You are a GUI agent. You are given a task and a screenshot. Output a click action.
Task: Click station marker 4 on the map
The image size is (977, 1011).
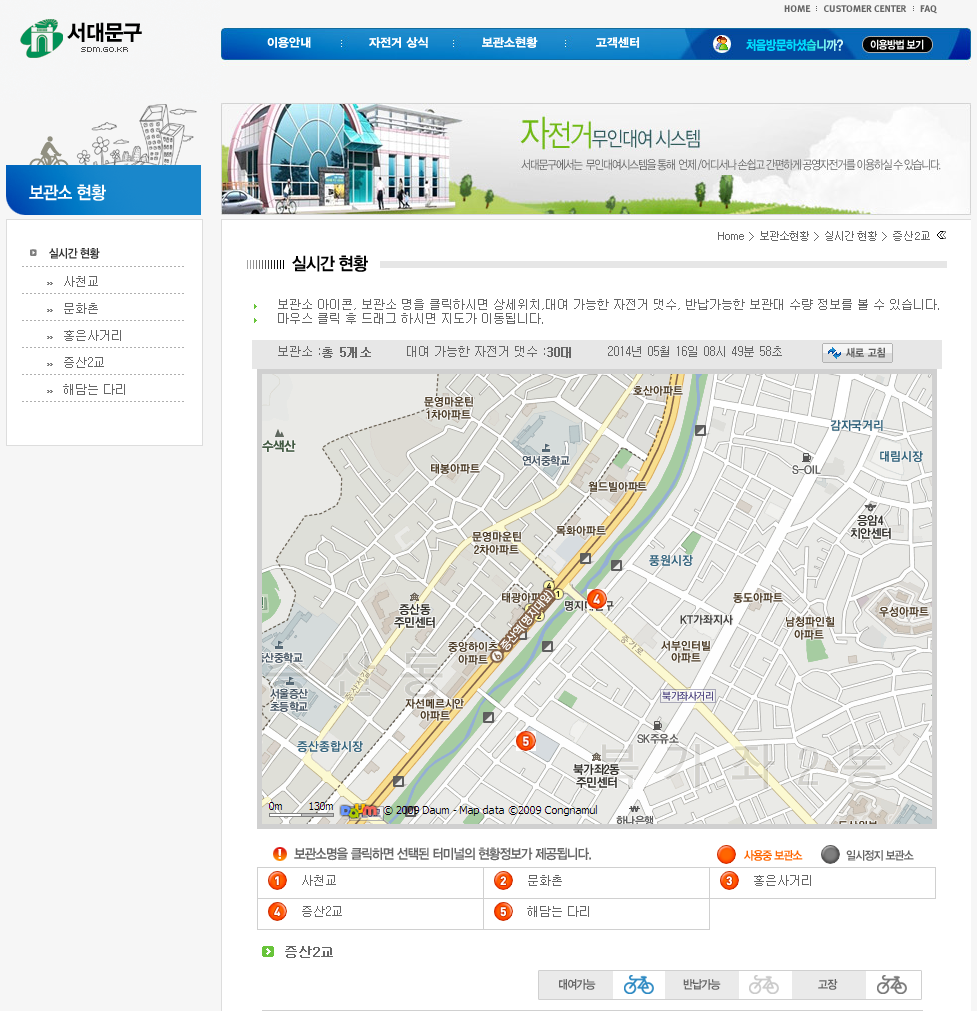pos(596,599)
